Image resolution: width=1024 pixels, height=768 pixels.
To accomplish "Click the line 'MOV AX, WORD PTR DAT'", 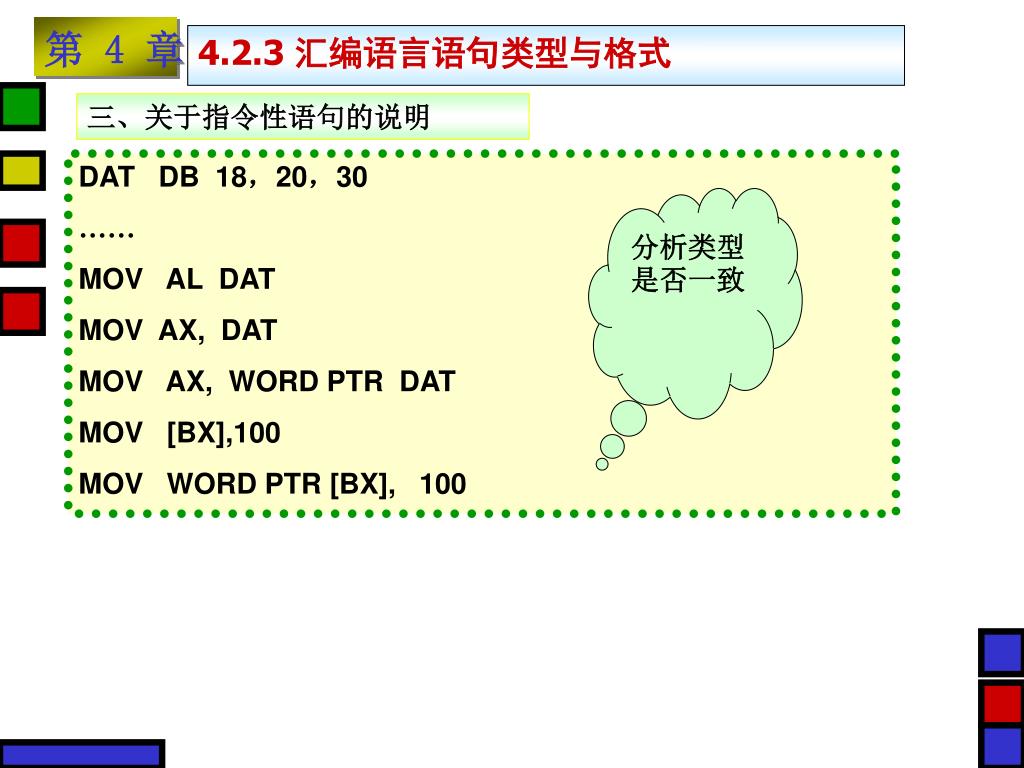I will click(267, 381).
